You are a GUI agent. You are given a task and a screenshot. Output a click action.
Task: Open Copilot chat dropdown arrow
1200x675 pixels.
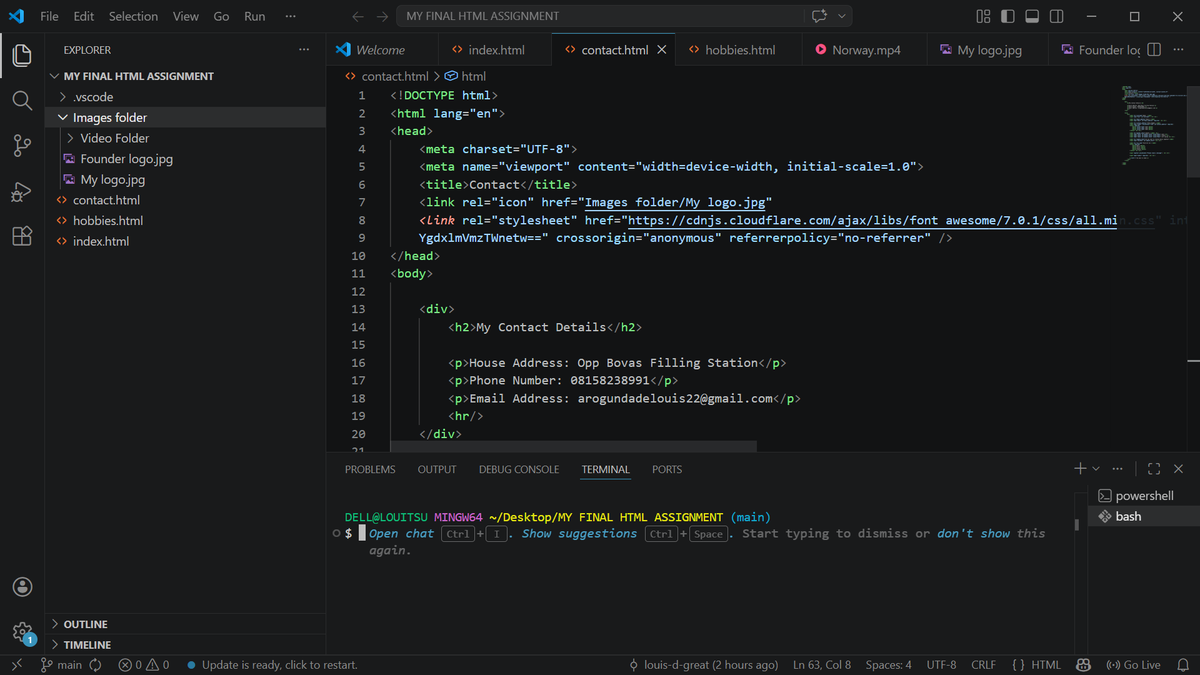click(x=843, y=16)
